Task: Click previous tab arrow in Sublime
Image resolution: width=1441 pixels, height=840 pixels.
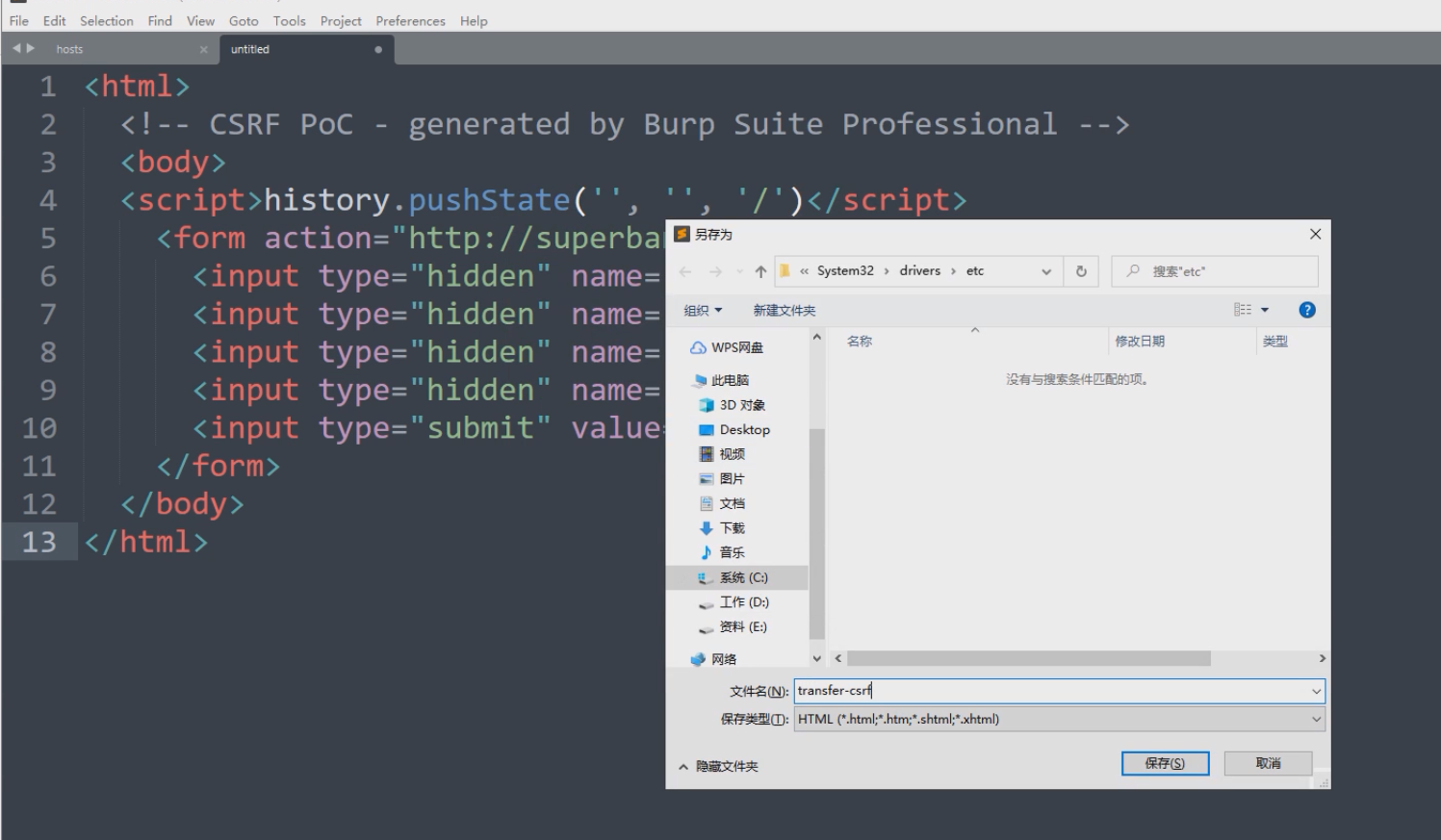Action: tap(16, 48)
